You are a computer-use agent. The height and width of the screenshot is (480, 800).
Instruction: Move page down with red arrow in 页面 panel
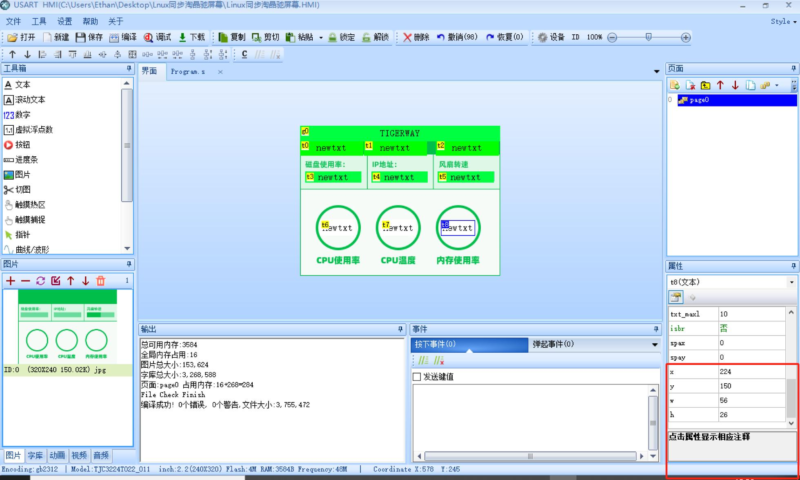[x=735, y=85]
